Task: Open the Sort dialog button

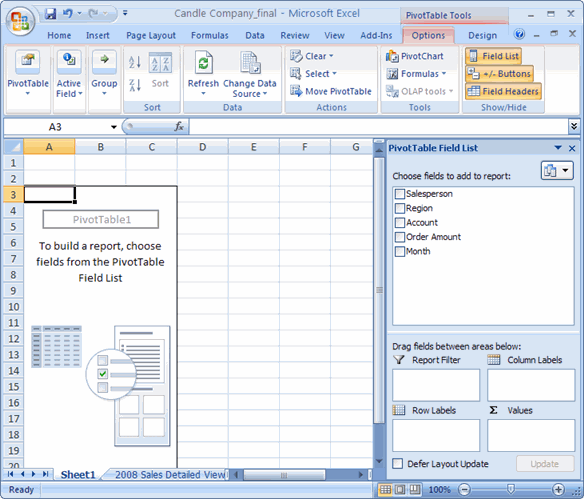Action: click(160, 71)
